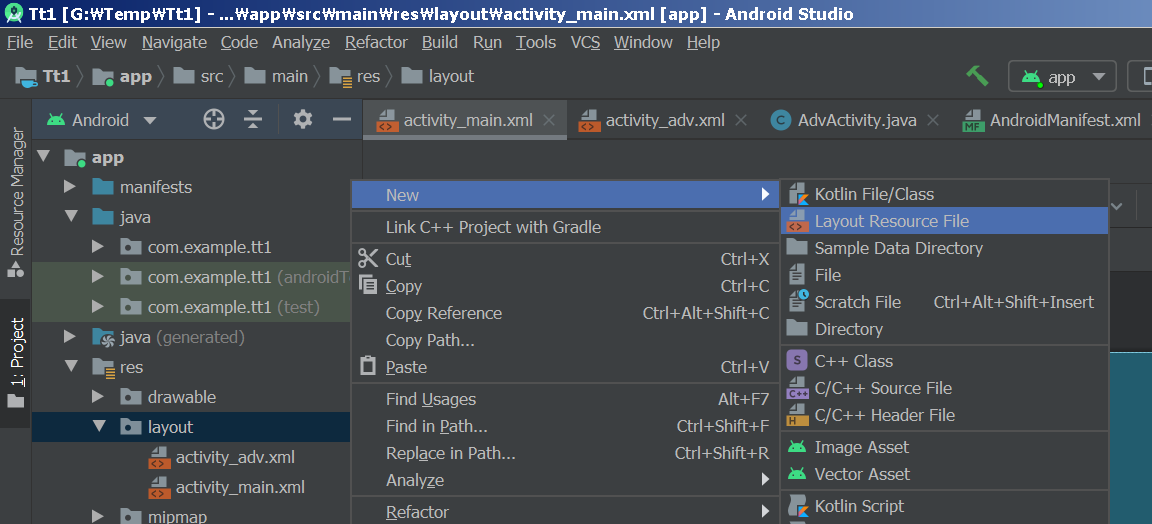Hide the project panel with minus icon

[342, 119]
